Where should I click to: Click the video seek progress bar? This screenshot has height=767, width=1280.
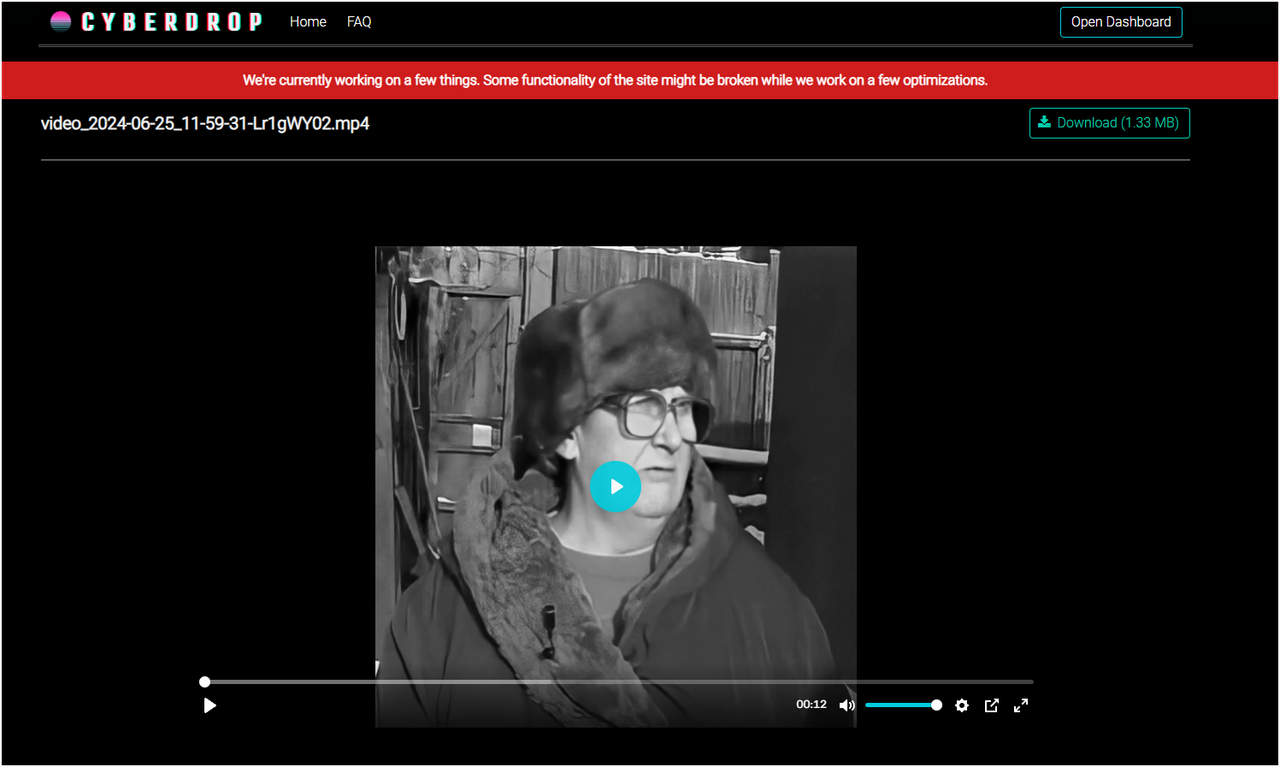coord(618,682)
